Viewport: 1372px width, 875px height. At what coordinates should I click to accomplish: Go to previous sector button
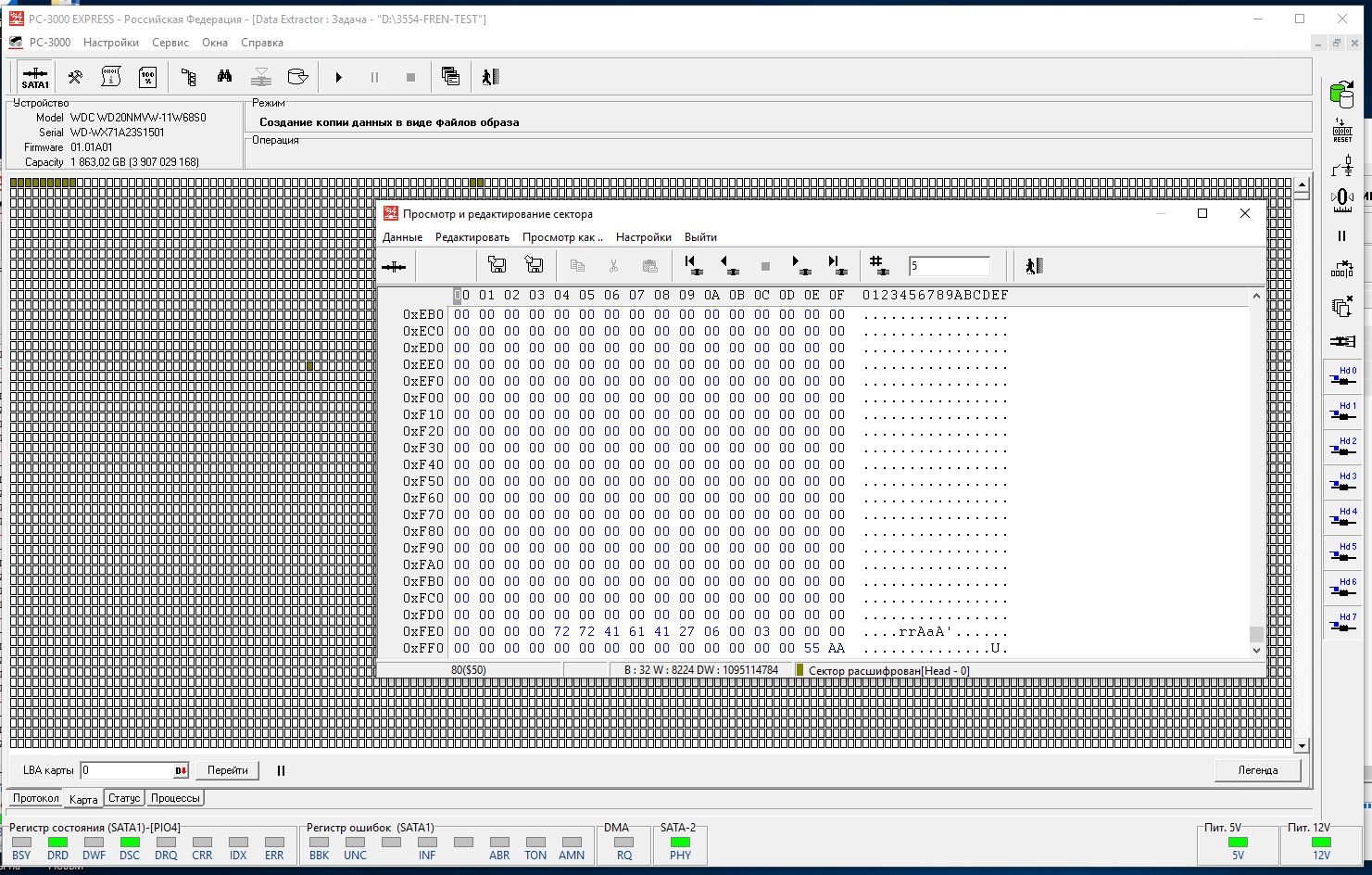point(730,266)
